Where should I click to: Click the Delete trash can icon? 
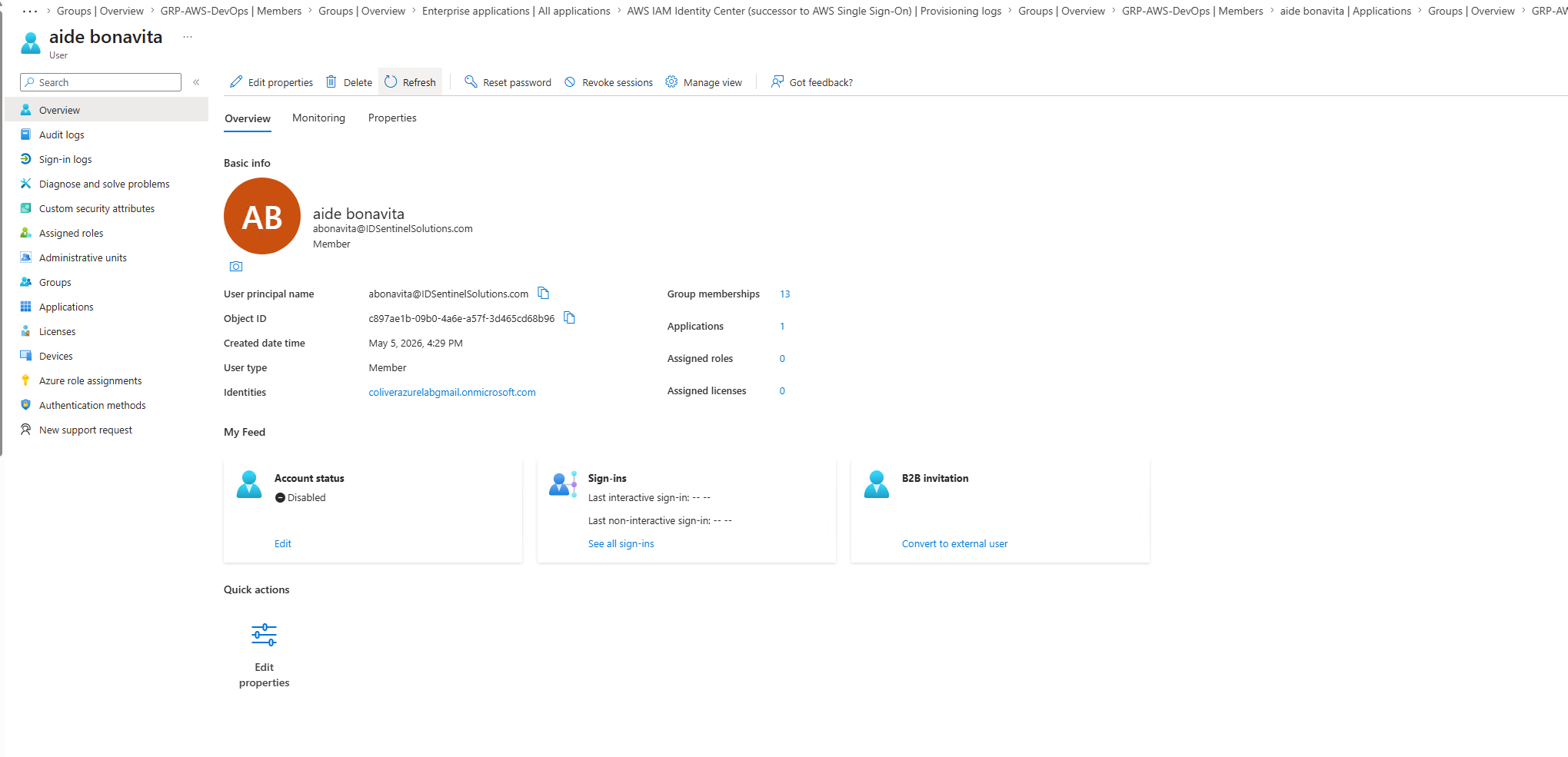[331, 81]
